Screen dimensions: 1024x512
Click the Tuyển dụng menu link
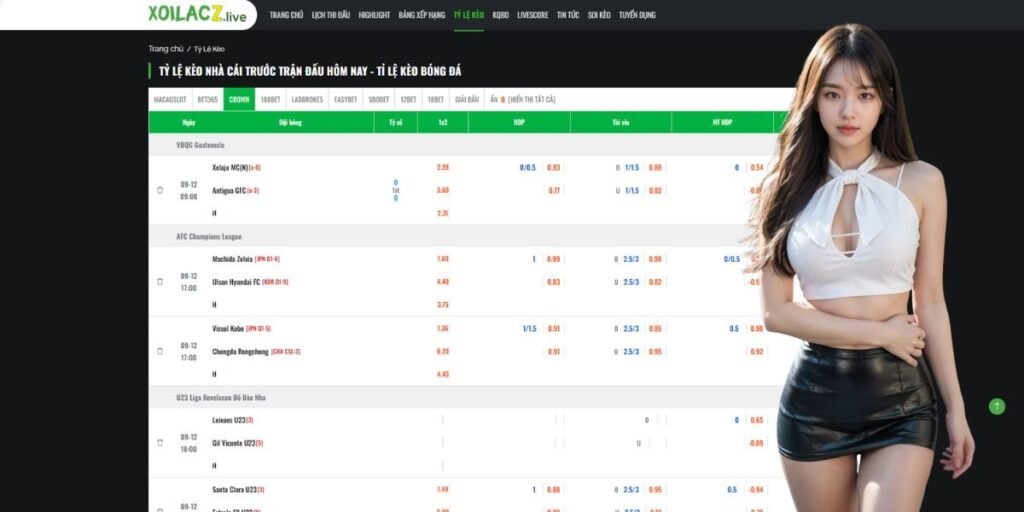click(x=637, y=15)
